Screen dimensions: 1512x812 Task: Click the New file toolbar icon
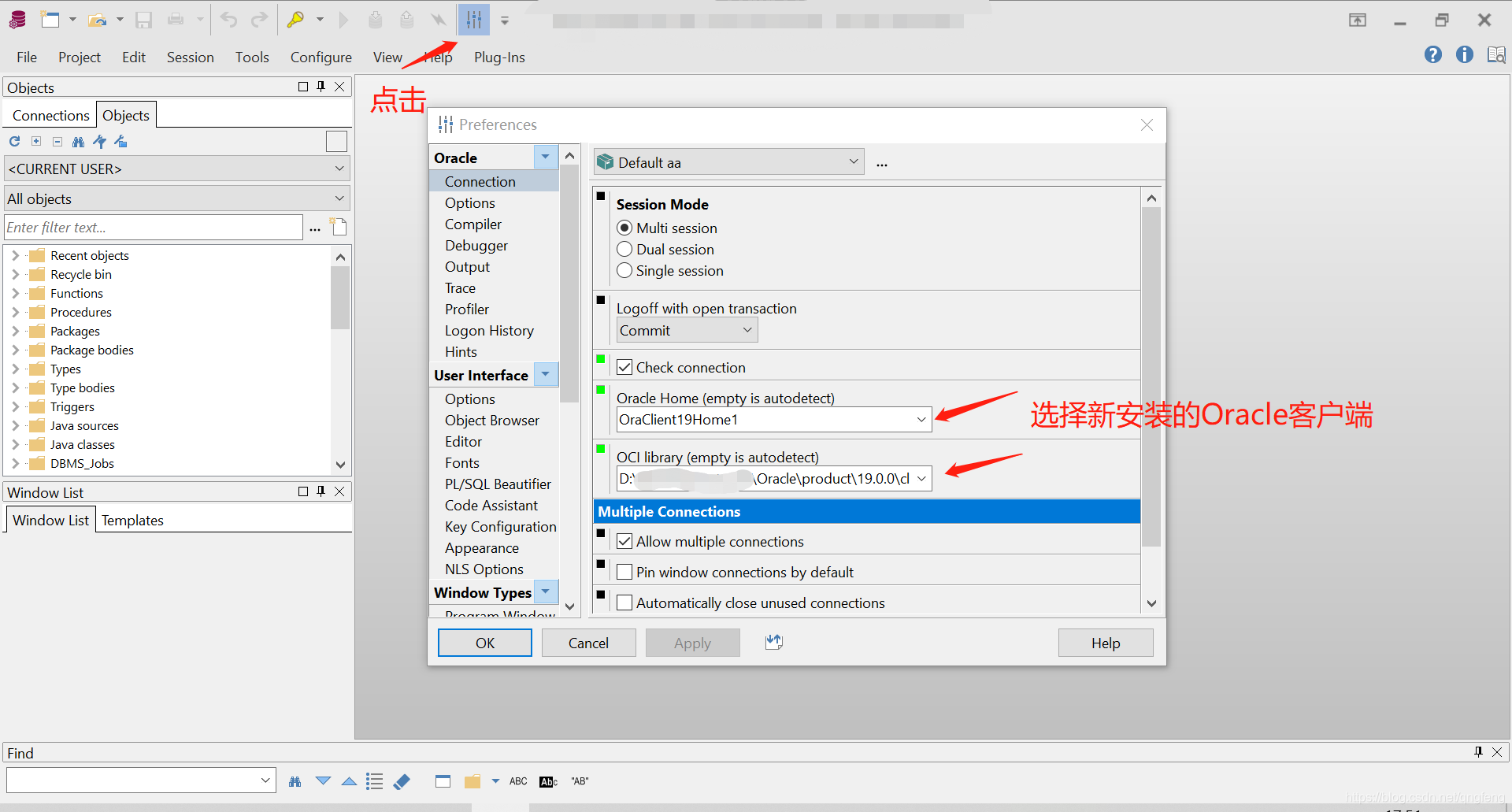coord(50,20)
